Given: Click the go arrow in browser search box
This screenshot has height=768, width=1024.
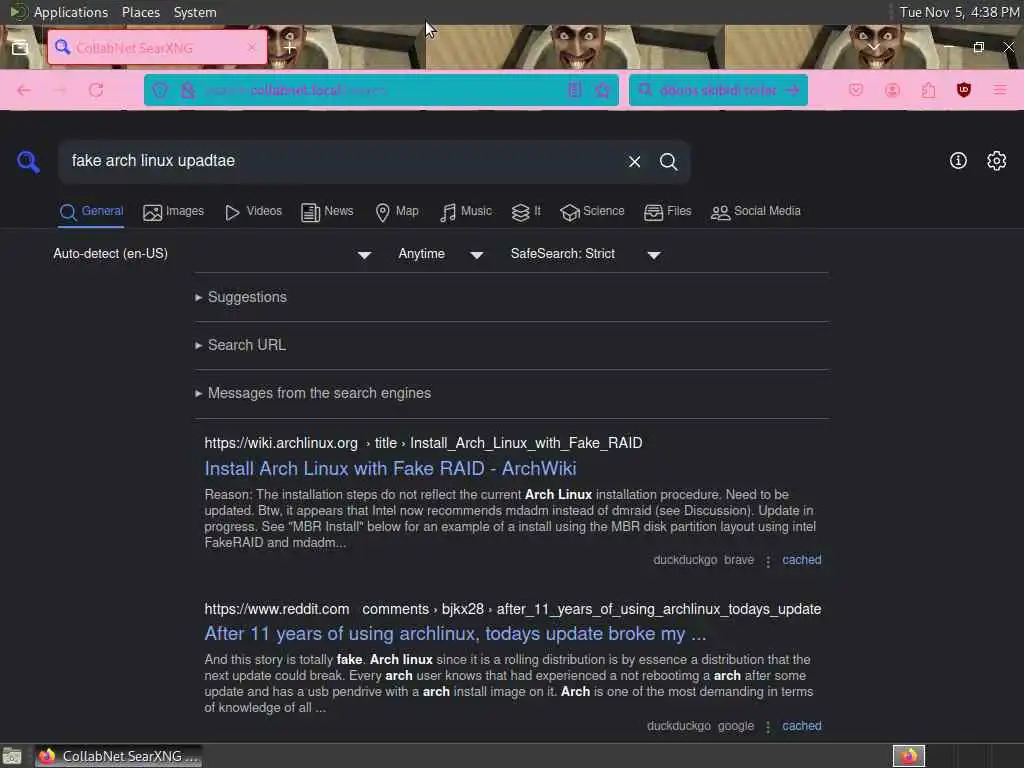Looking at the screenshot, I should [792, 90].
